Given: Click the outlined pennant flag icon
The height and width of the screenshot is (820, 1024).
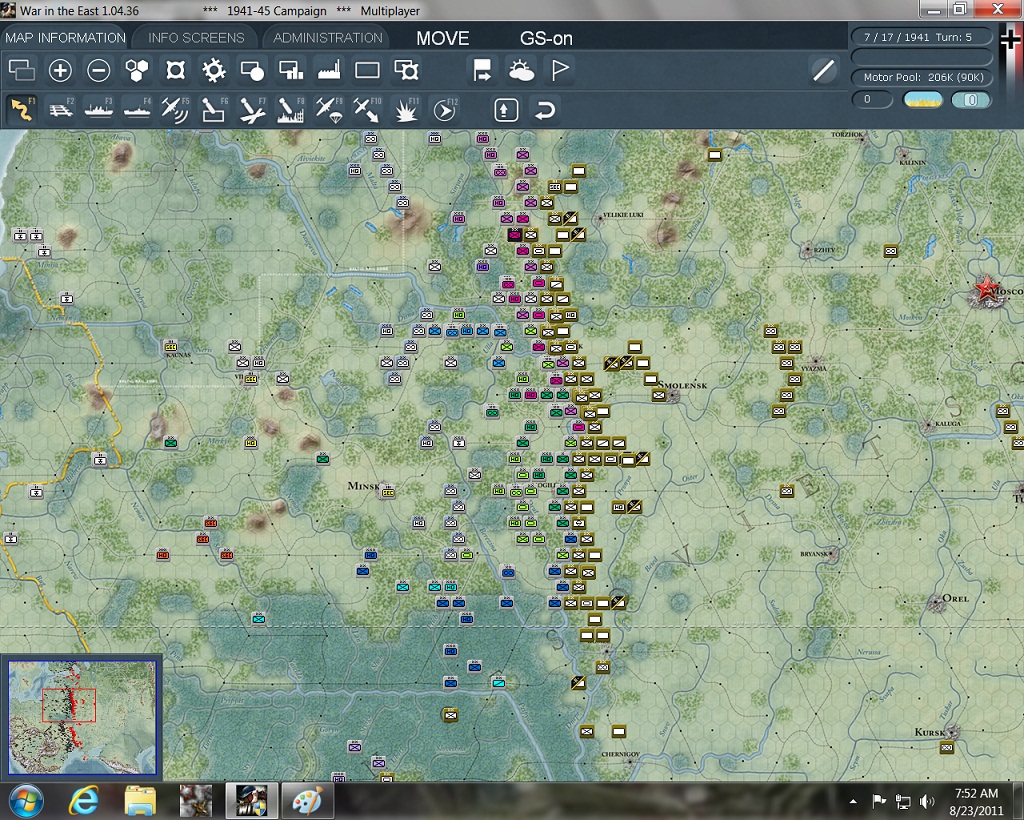Looking at the screenshot, I should click(x=560, y=70).
